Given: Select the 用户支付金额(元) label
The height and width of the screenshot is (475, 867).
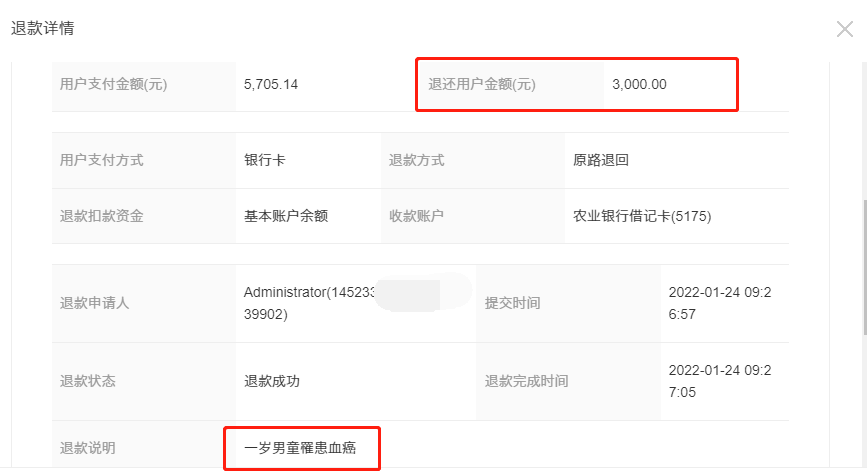Looking at the screenshot, I should 113,85.
